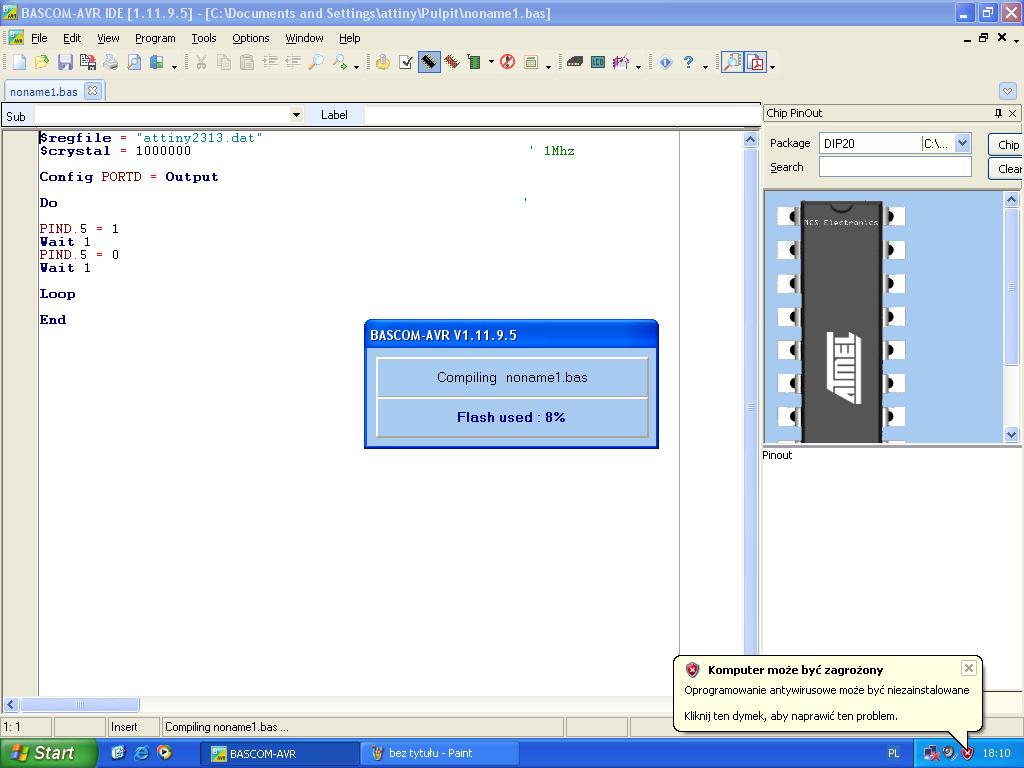Open the Program menu
The height and width of the screenshot is (768, 1024).
(155, 38)
